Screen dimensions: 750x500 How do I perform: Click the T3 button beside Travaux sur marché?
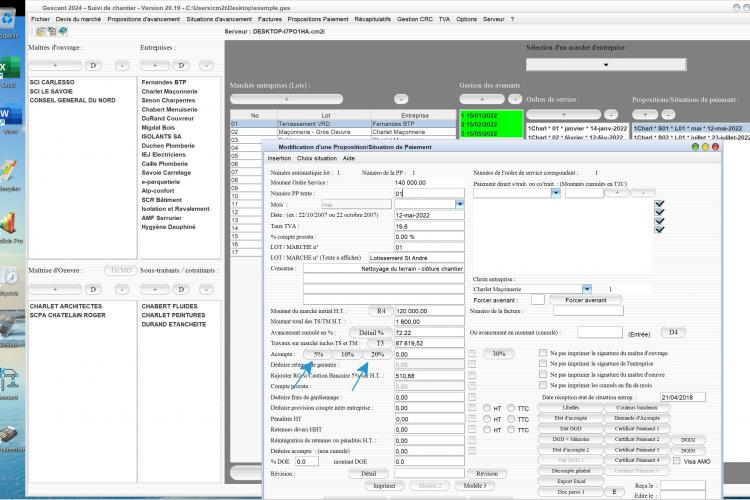click(380, 343)
